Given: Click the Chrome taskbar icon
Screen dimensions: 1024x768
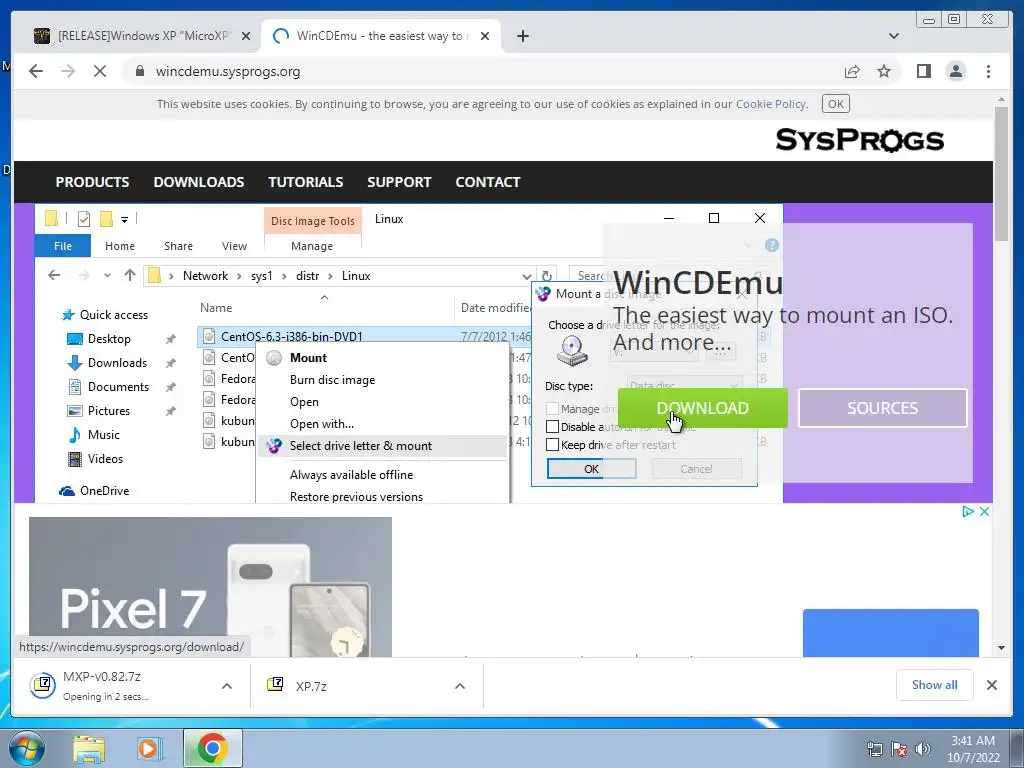Looking at the screenshot, I should point(212,748).
